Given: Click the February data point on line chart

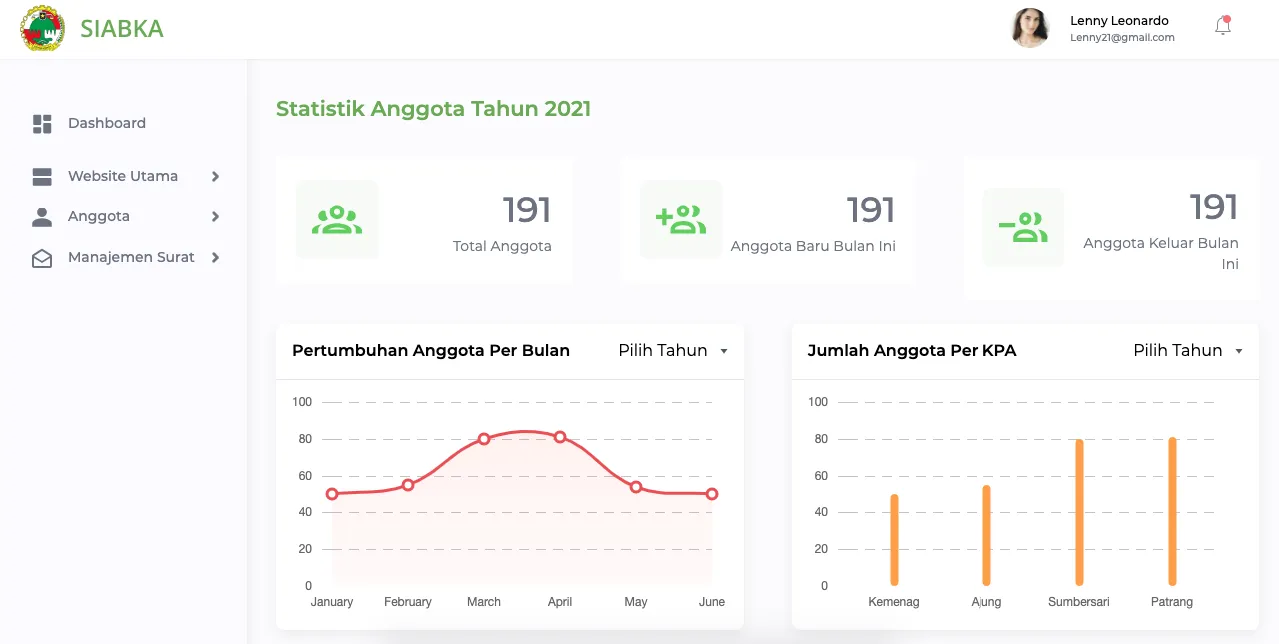Looking at the screenshot, I should [x=408, y=485].
